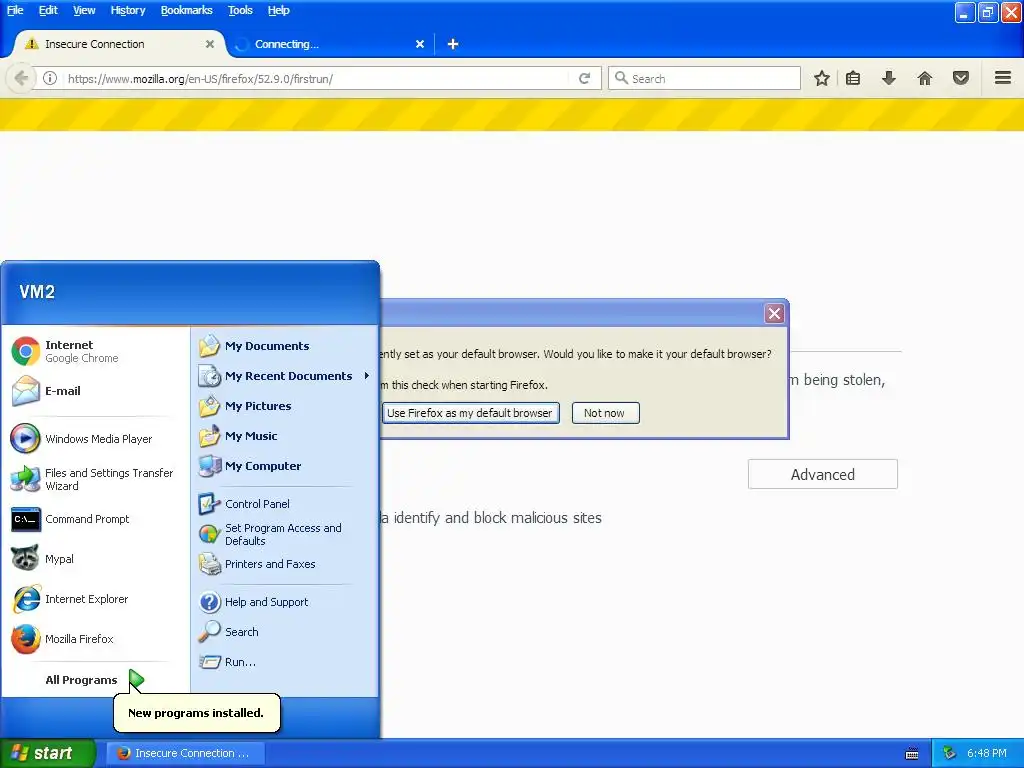This screenshot has height=768, width=1024.
Task: Reload the current page
Action: tap(584, 79)
